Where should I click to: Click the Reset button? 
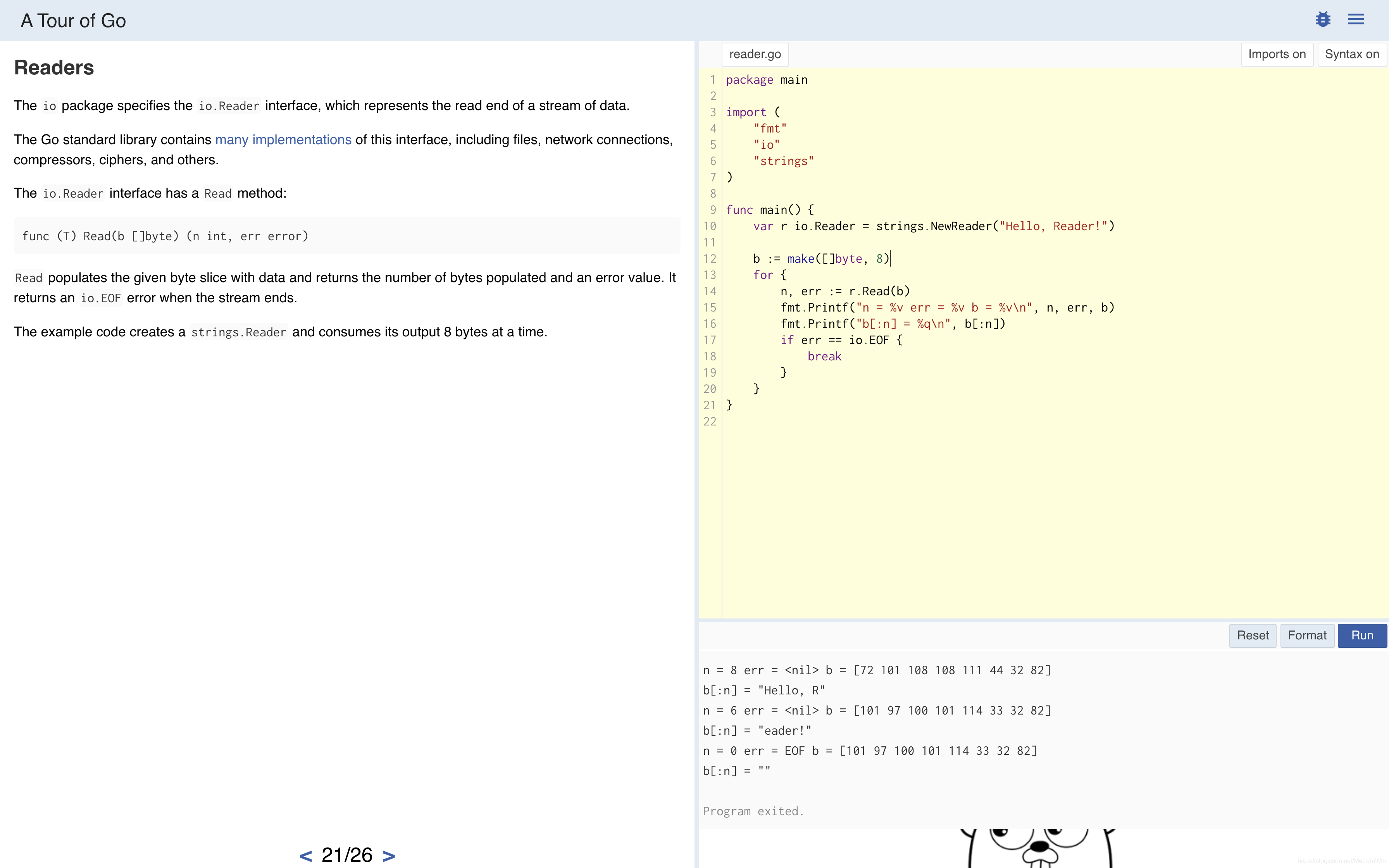pos(1253,635)
